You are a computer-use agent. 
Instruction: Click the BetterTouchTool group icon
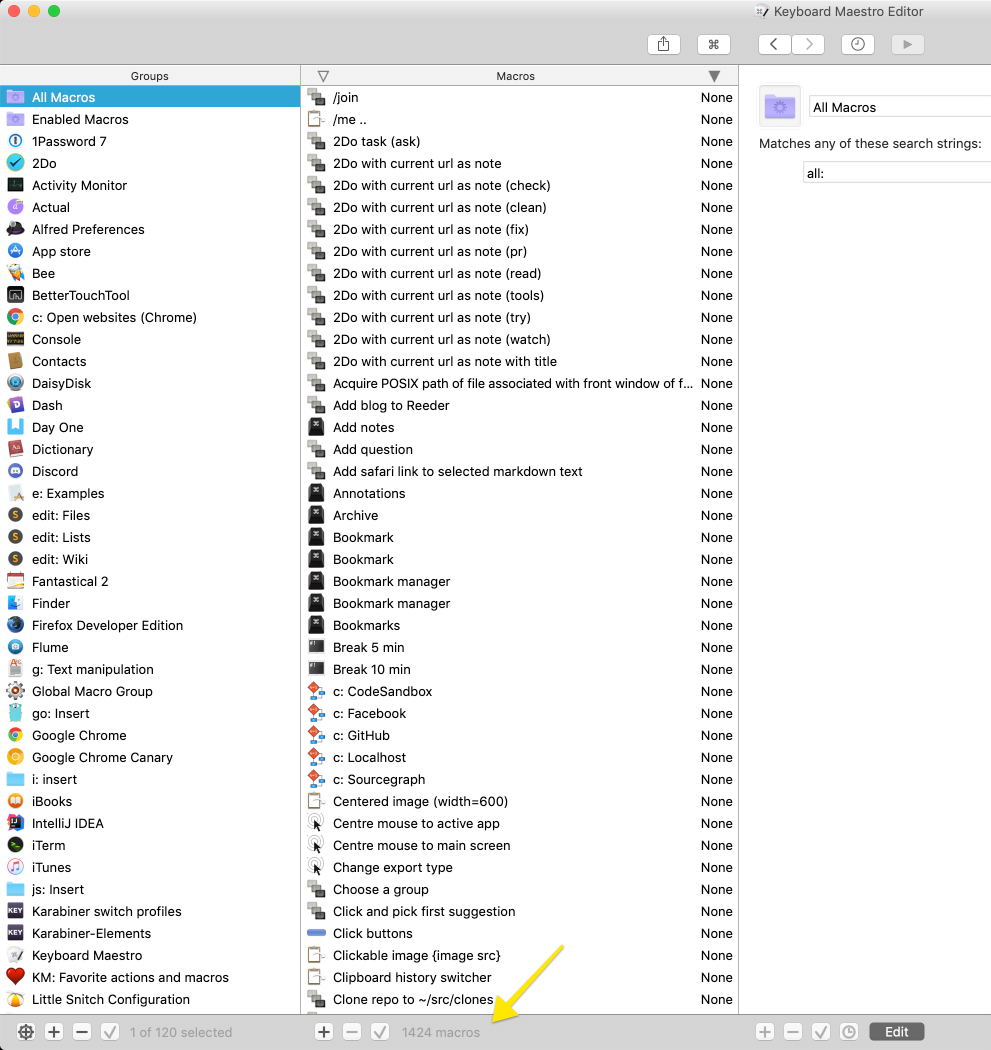coord(15,295)
